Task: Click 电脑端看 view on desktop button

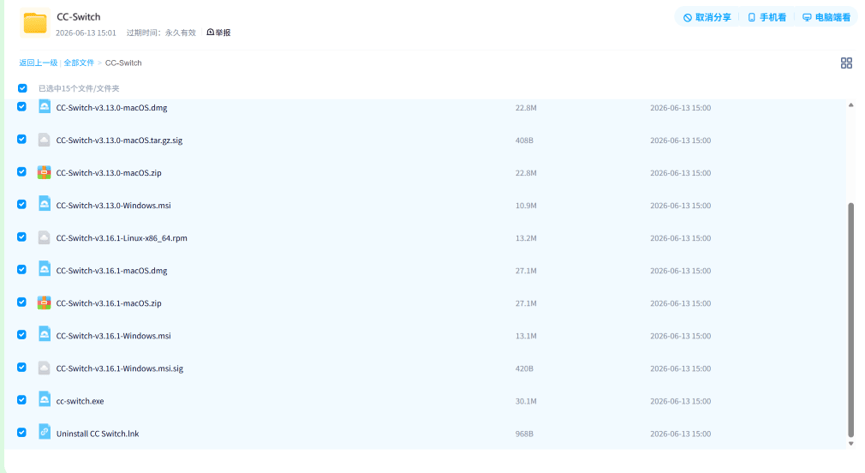Action: (826, 18)
